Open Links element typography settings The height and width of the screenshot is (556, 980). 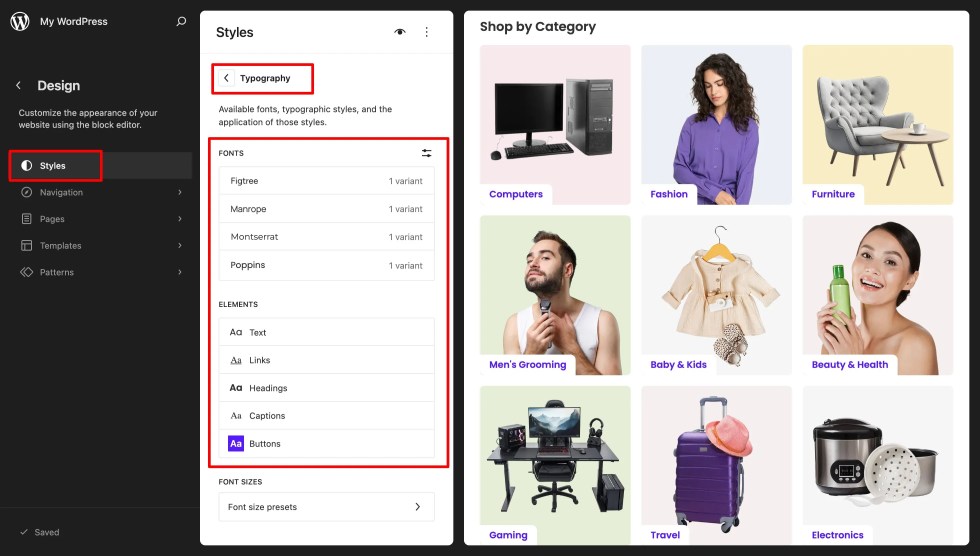pos(326,360)
